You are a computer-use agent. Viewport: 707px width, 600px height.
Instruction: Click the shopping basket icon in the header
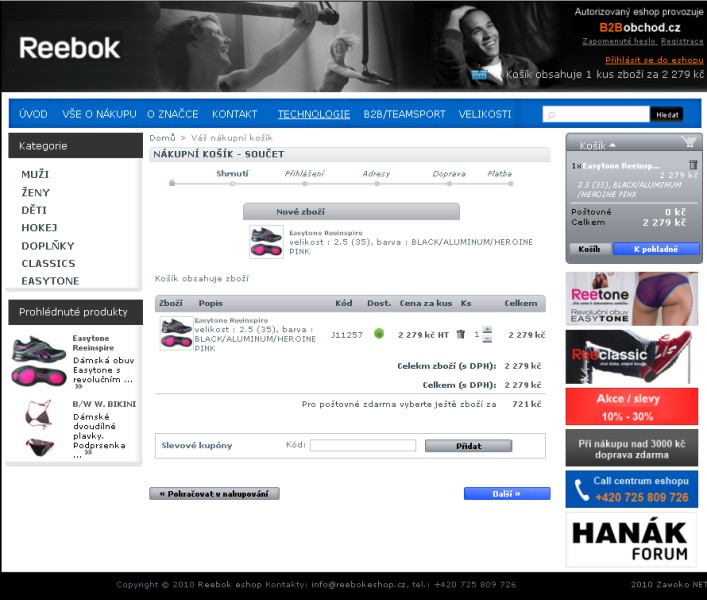click(480, 73)
